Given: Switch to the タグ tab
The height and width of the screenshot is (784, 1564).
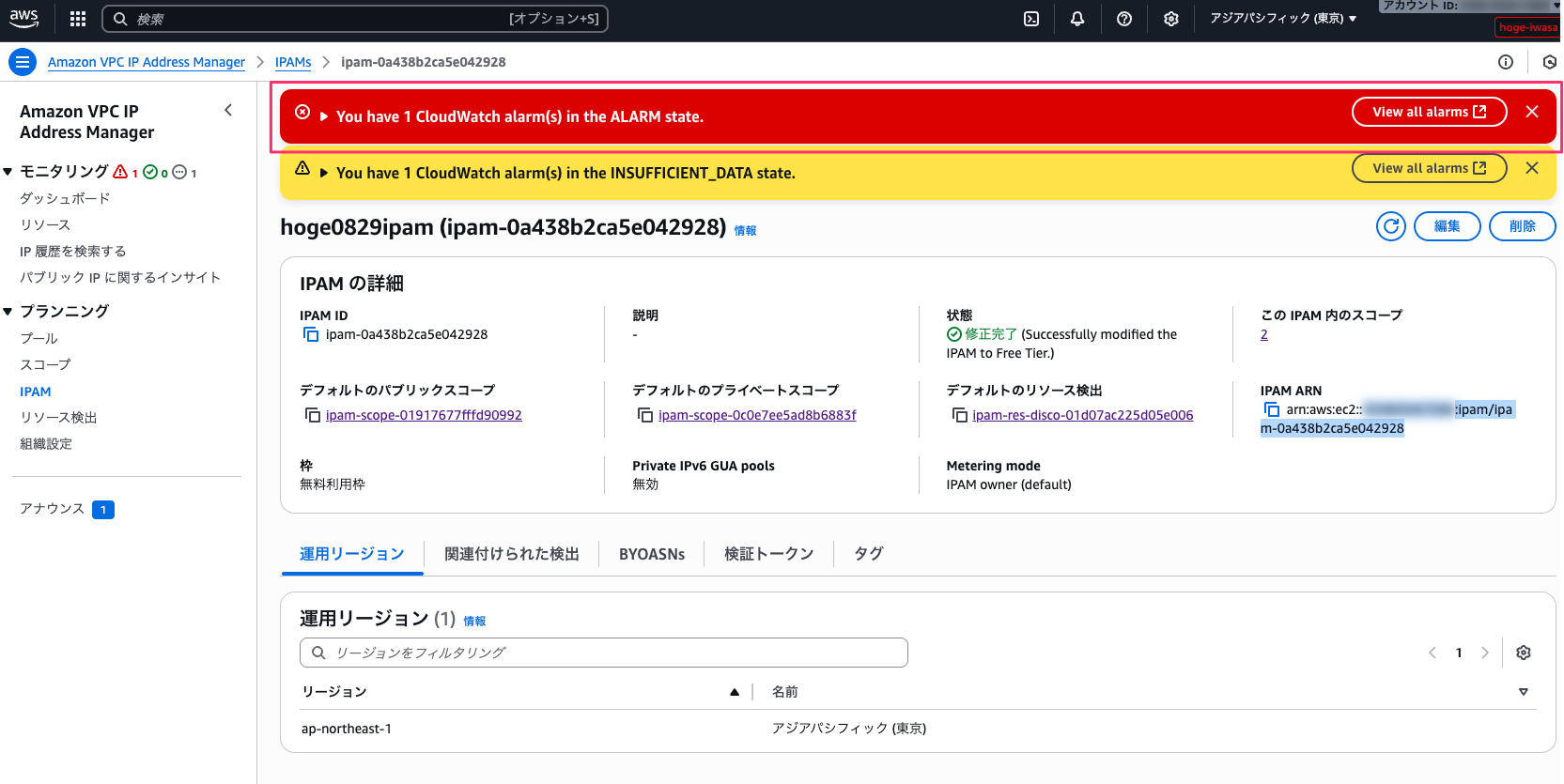Looking at the screenshot, I should [869, 554].
